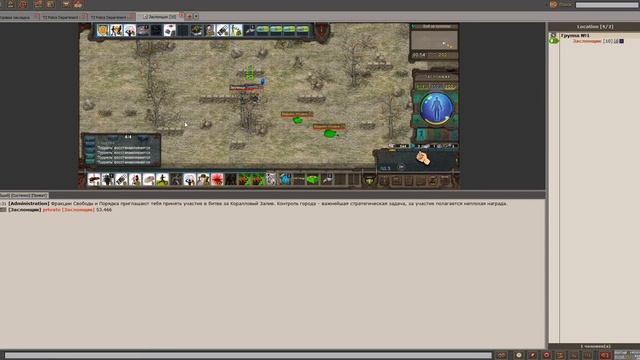Click the white circle status bar icon

point(519,356)
